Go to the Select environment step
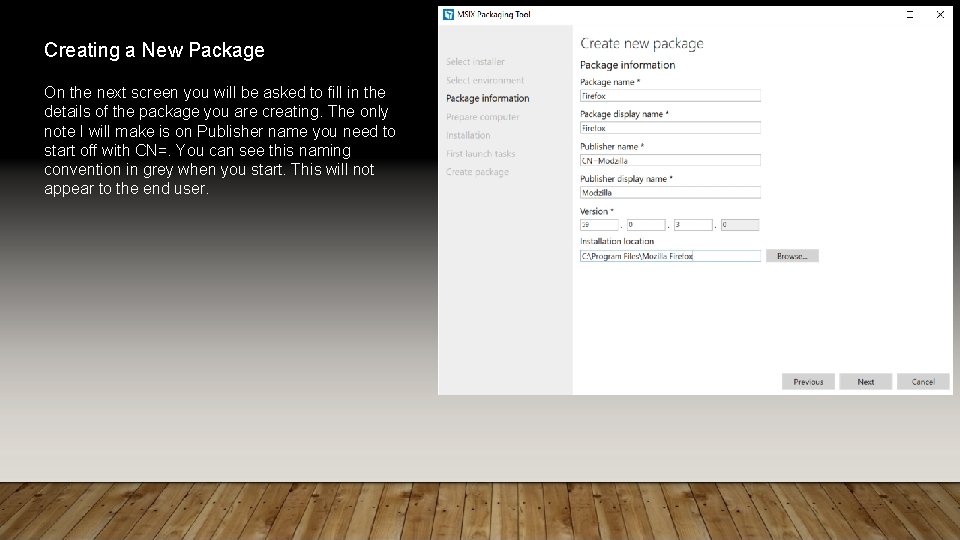This screenshot has width=960, height=540. (485, 80)
